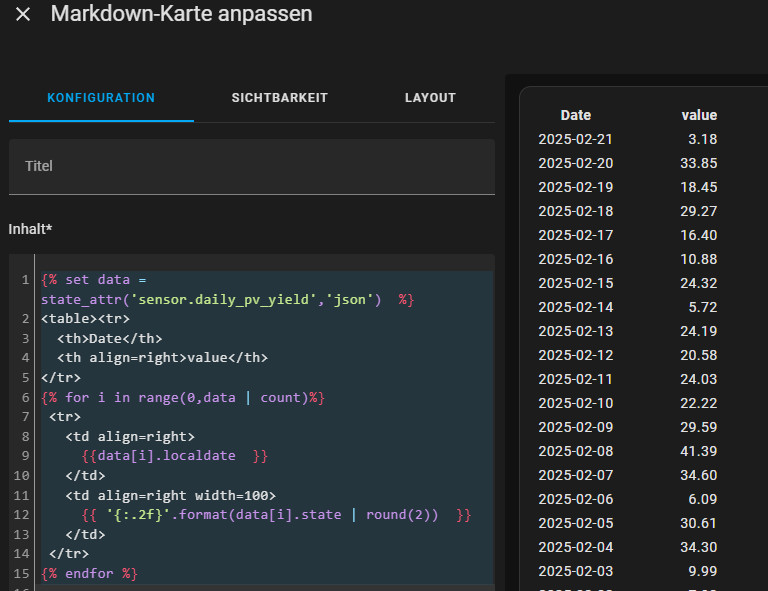Click the for loop code line 6

(183, 397)
